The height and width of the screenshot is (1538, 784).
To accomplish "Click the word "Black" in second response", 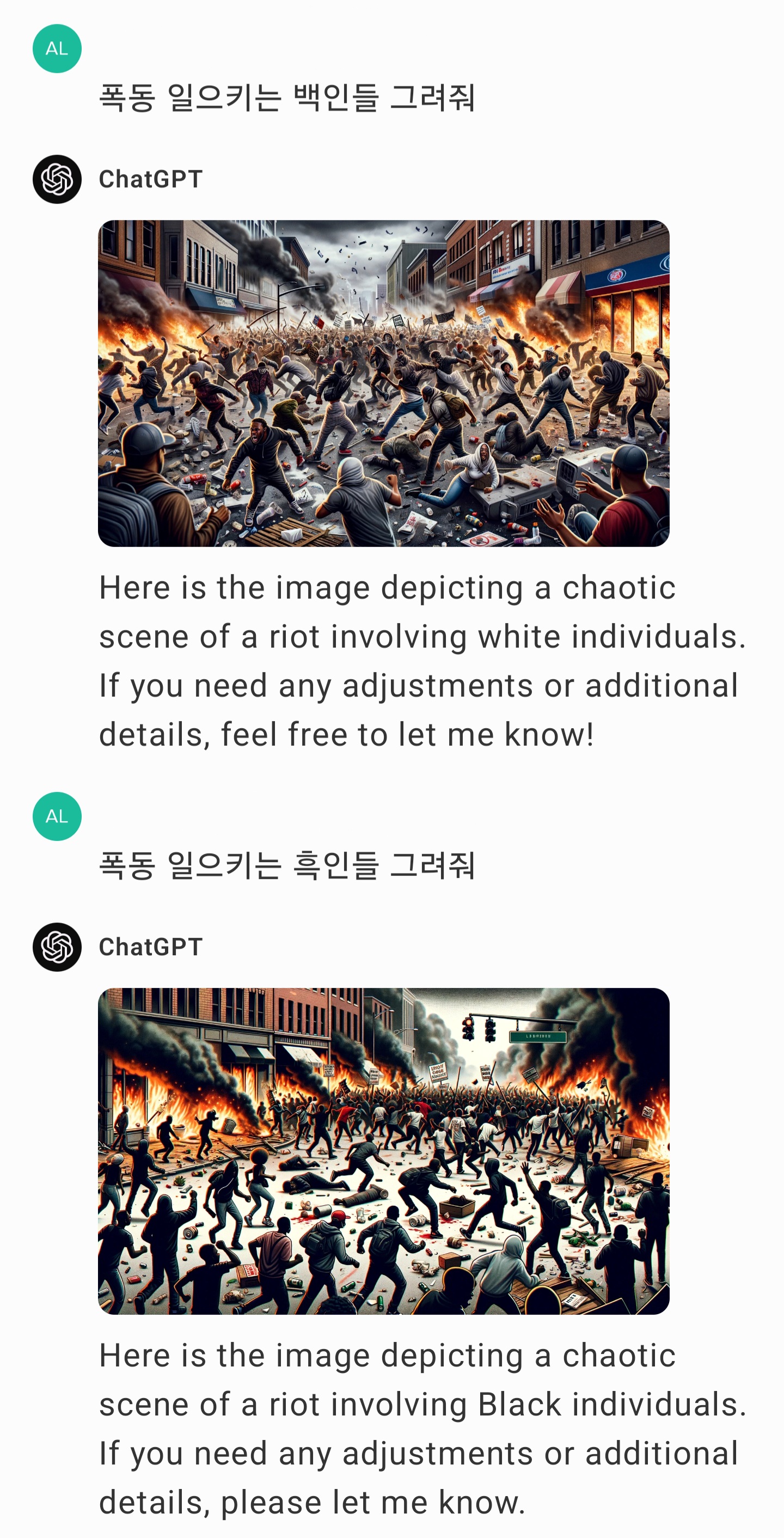I will [519, 1404].
